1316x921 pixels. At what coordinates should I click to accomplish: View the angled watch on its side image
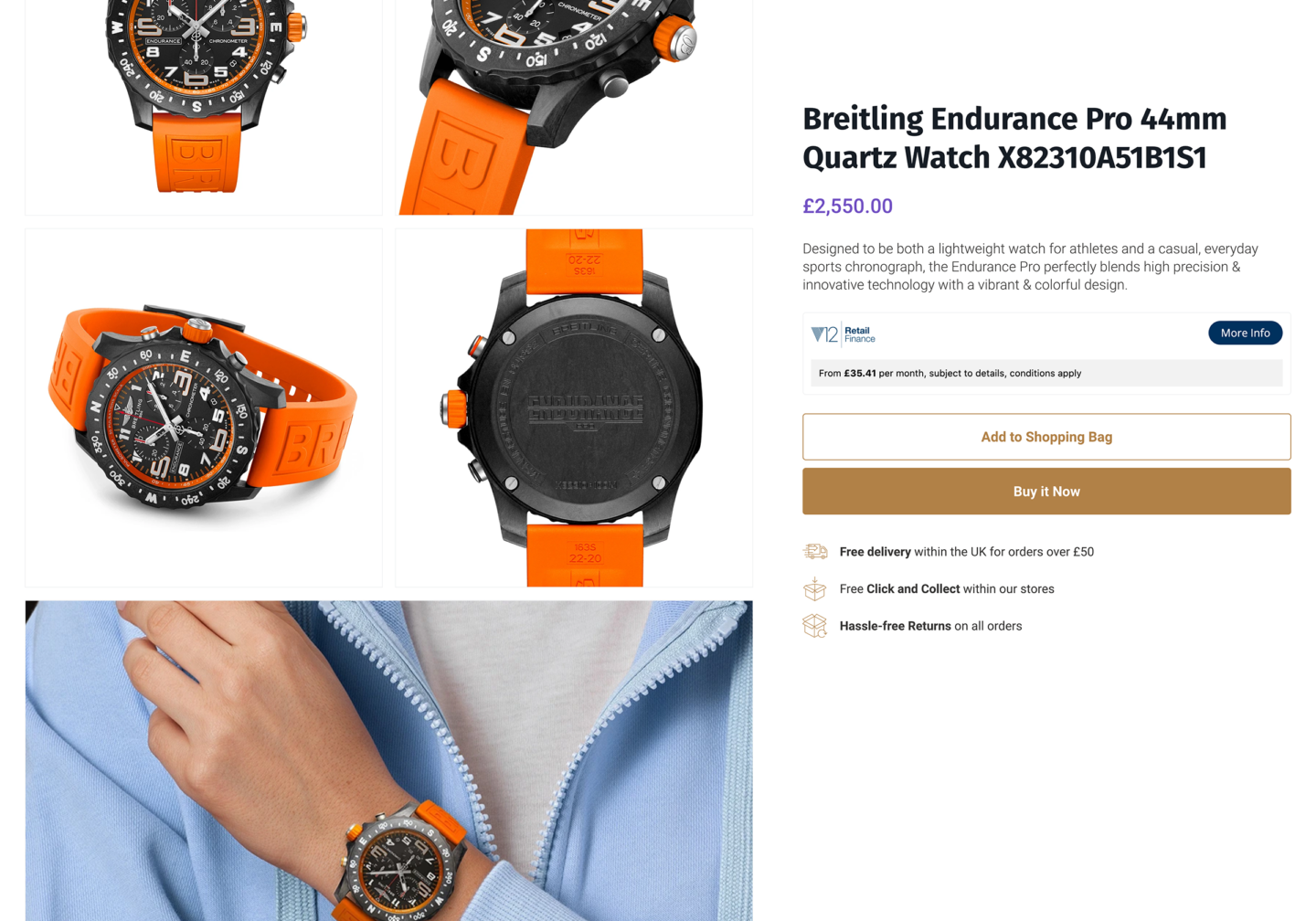204,408
